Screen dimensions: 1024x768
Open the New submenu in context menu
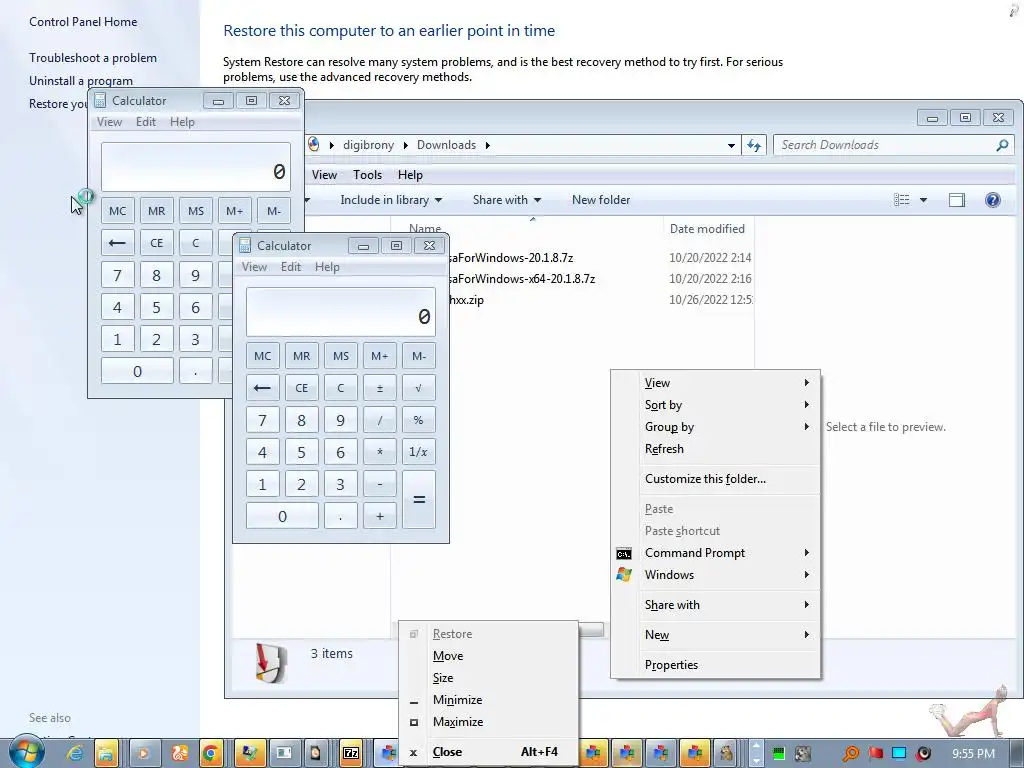pyautogui.click(x=715, y=635)
